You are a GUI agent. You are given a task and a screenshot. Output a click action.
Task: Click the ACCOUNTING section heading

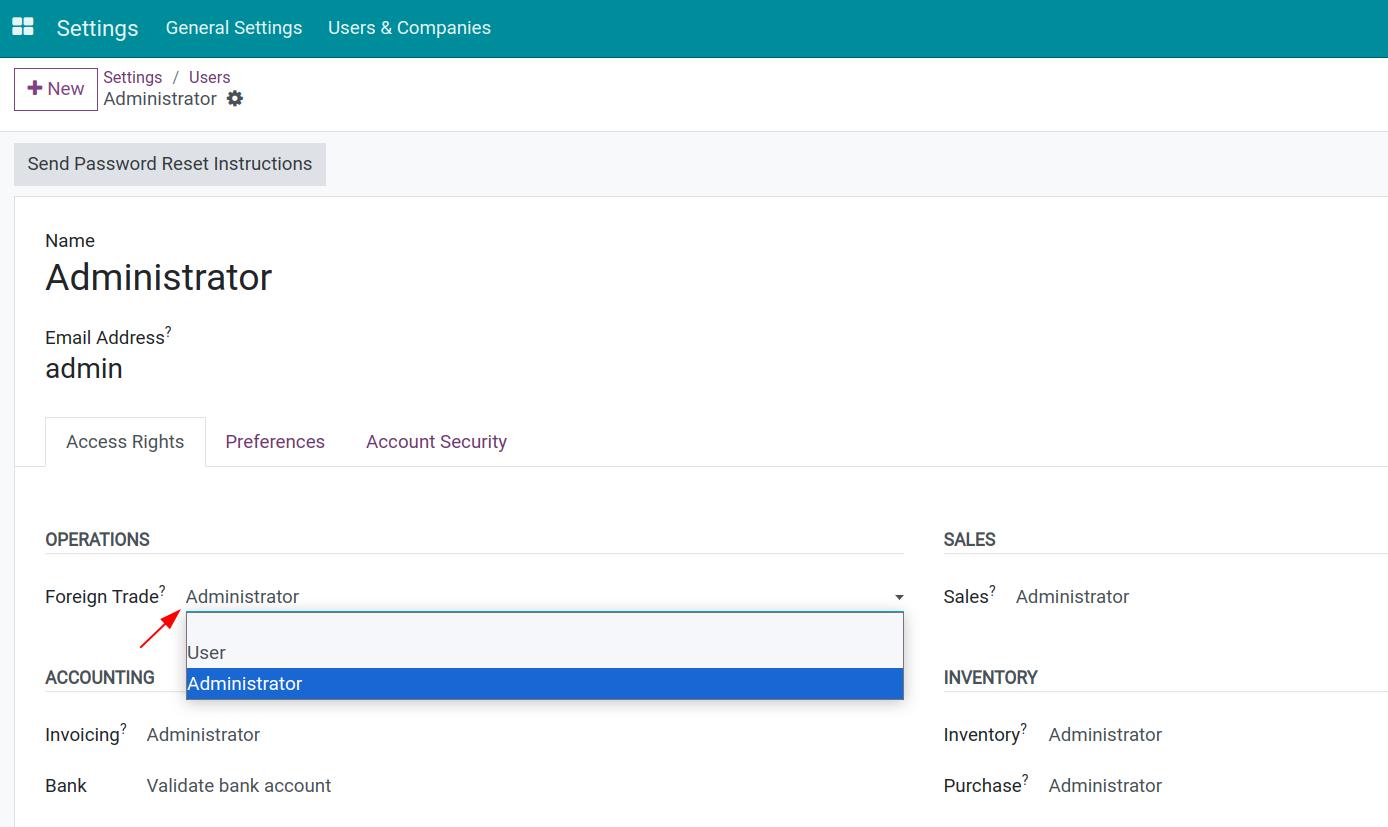pyautogui.click(x=100, y=678)
